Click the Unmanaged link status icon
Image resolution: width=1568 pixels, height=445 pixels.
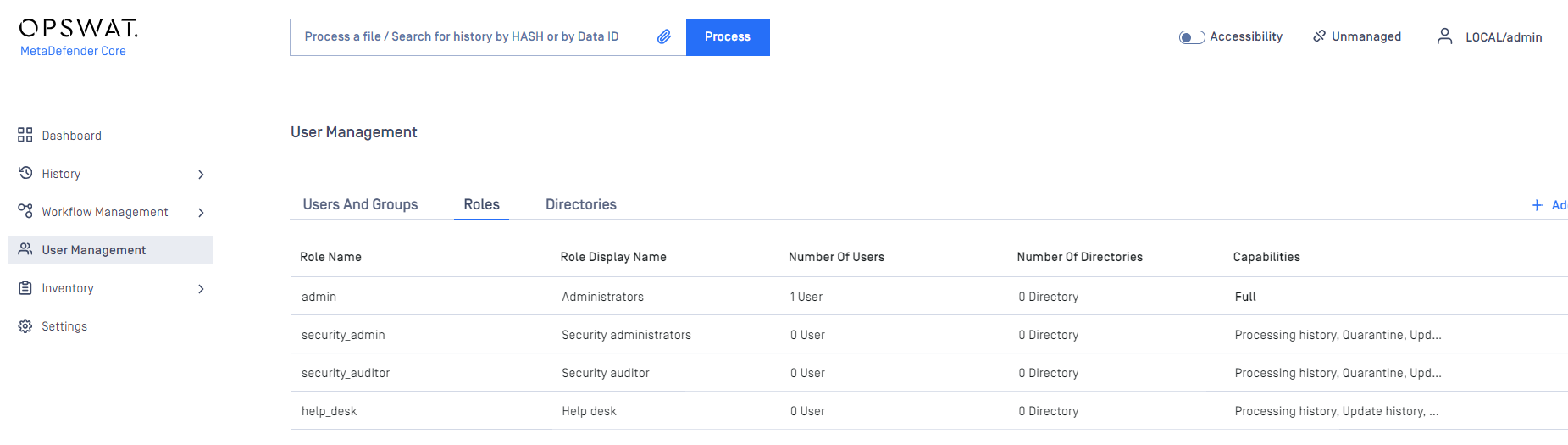click(x=1319, y=36)
